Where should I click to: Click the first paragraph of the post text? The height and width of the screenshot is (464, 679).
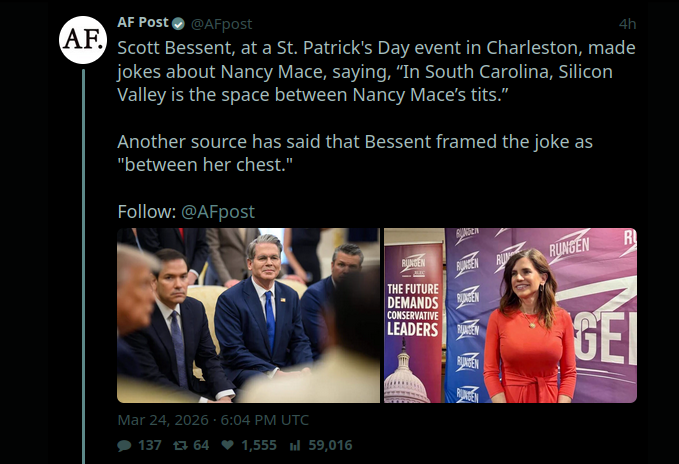(x=376, y=72)
